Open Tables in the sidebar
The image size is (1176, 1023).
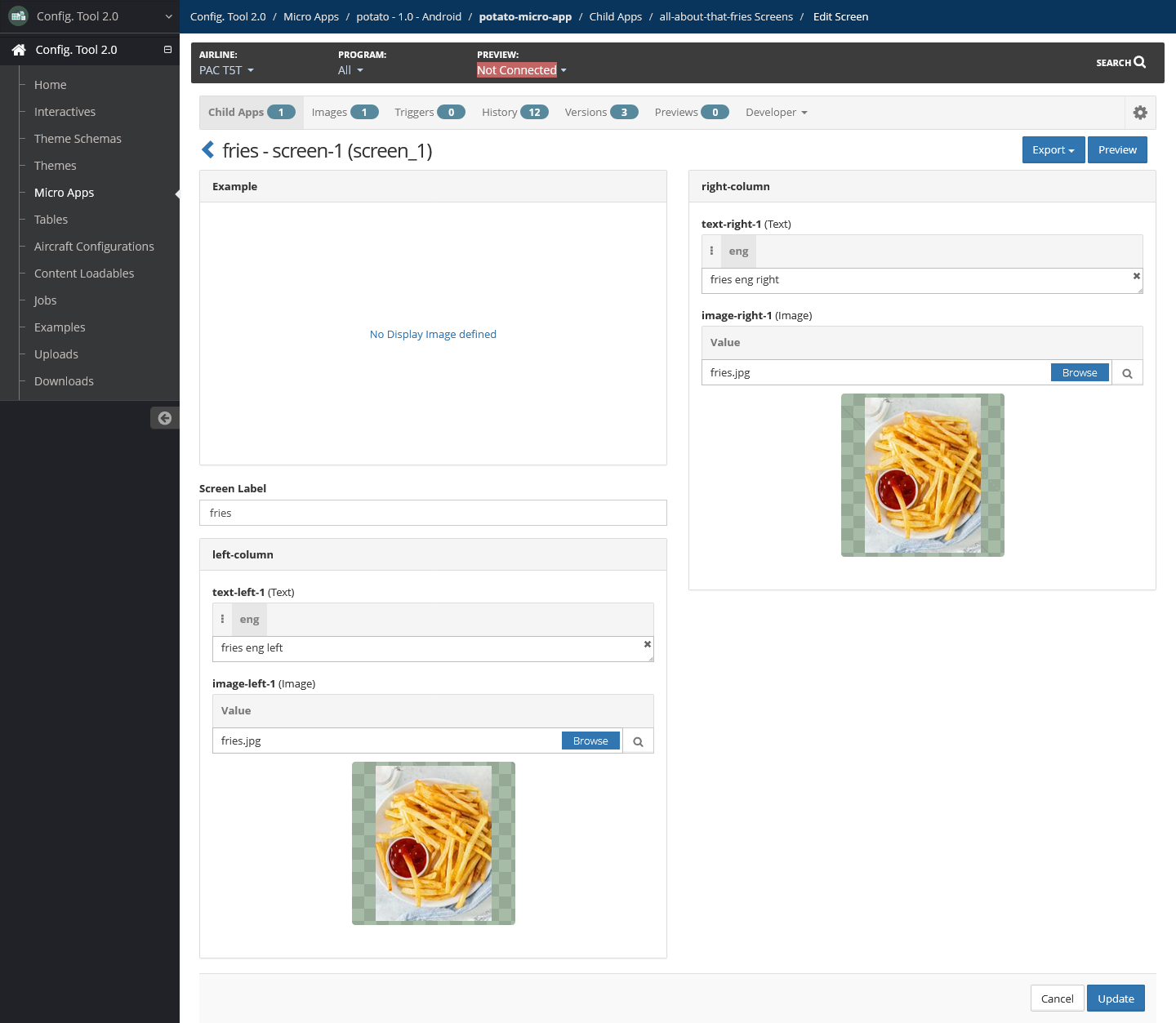tap(51, 220)
